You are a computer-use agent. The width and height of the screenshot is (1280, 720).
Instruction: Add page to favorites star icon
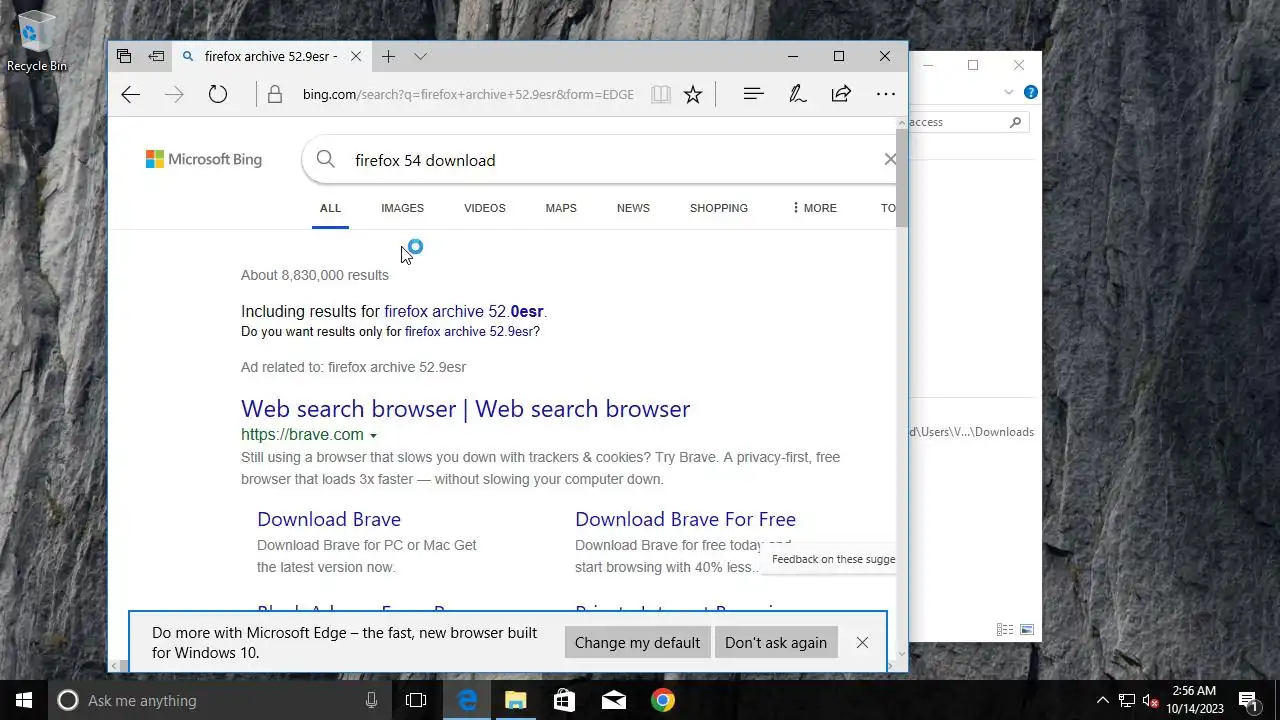pyautogui.click(x=693, y=94)
